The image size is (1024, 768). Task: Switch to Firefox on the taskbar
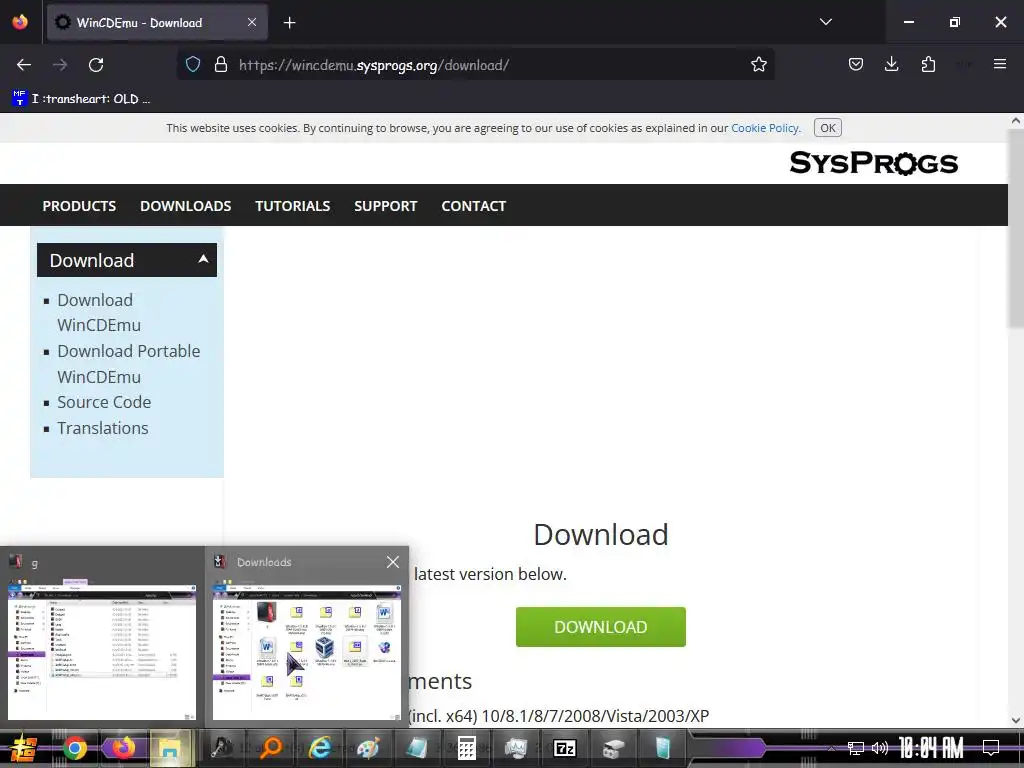(x=122, y=748)
